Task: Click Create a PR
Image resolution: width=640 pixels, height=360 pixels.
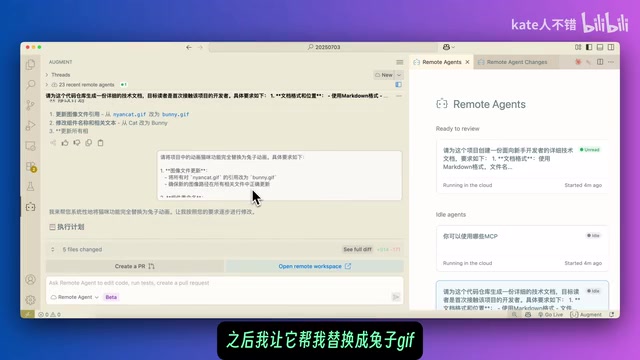Action: (135, 266)
